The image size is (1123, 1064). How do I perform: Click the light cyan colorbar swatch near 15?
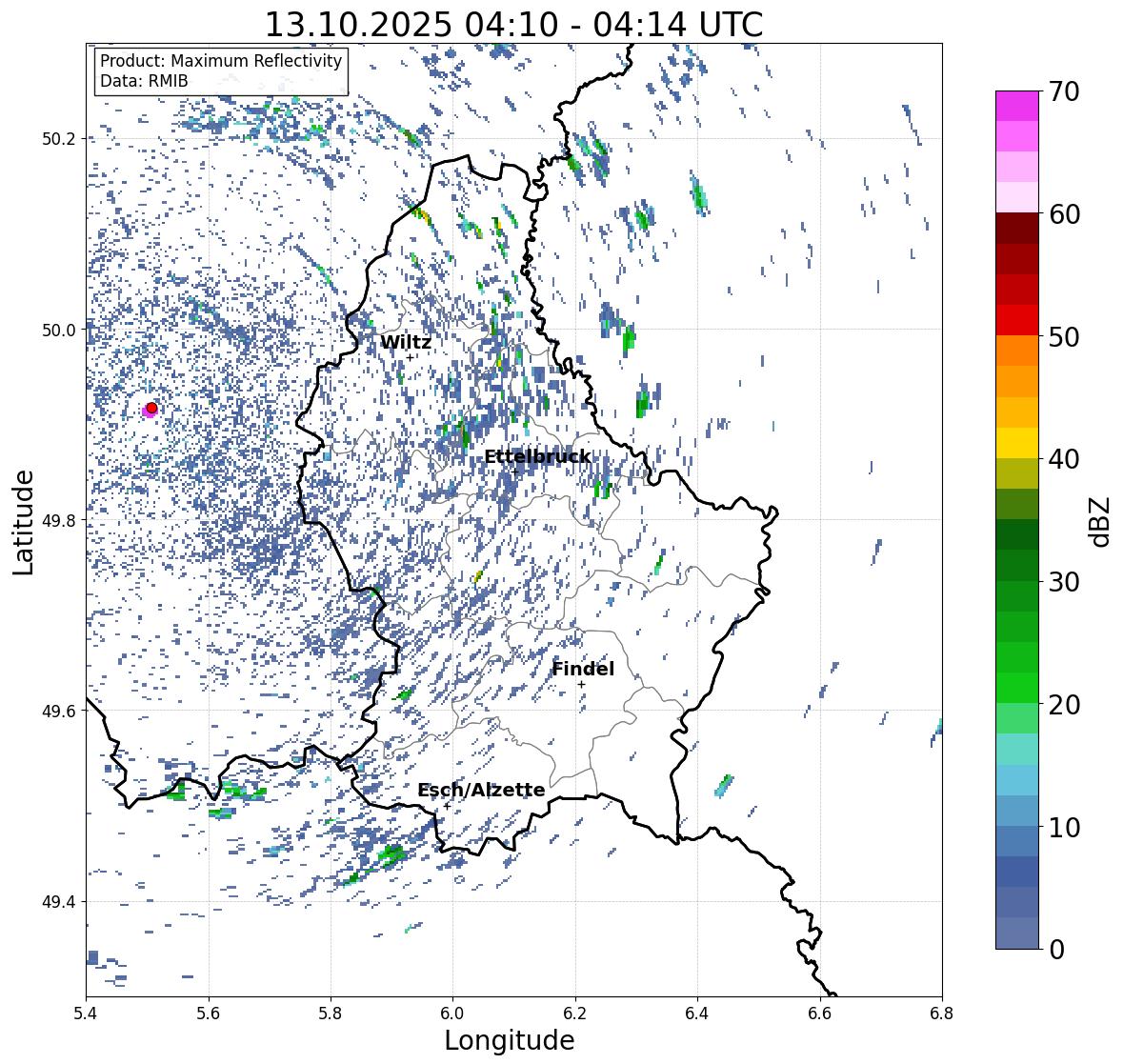pyautogui.click(x=1017, y=749)
